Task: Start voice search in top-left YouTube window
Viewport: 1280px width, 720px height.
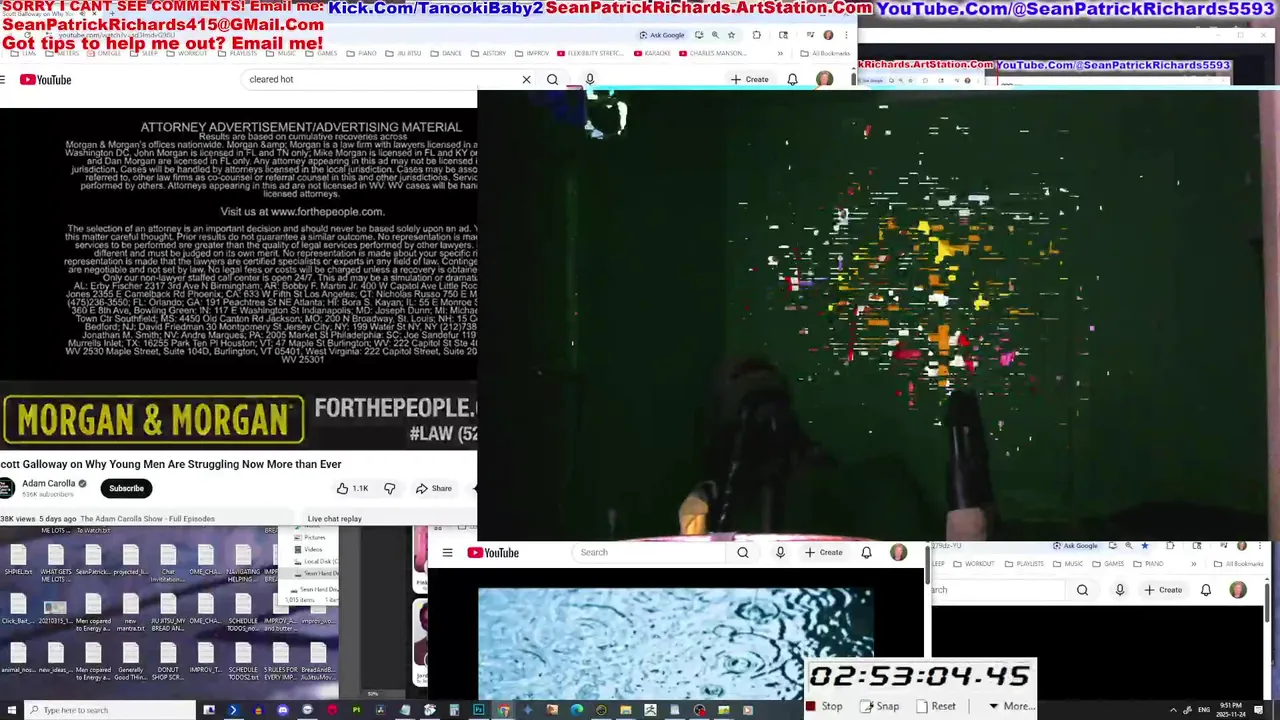Action: pyautogui.click(x=590, y=79)
